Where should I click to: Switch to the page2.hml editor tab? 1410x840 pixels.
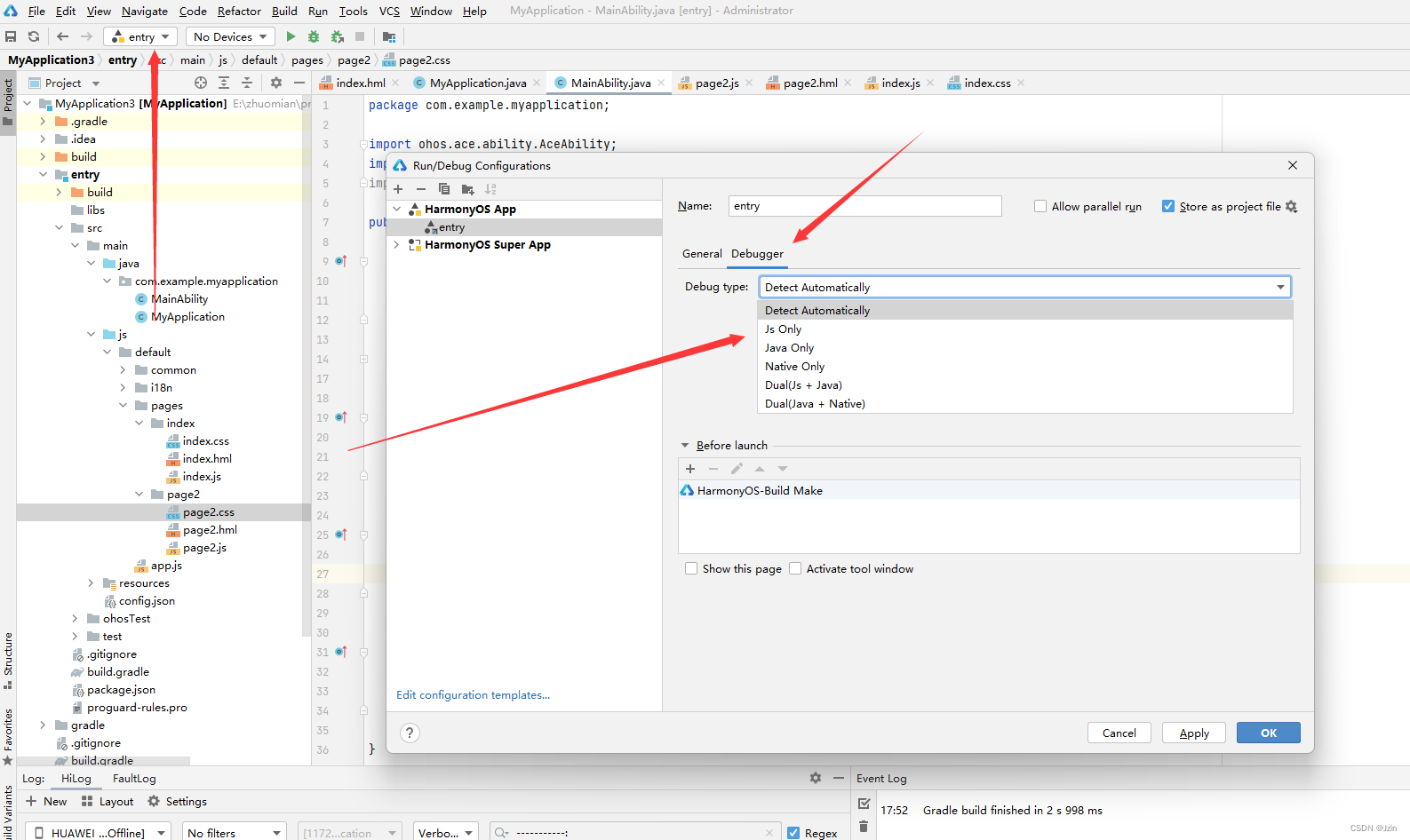(x=810, y=83)
